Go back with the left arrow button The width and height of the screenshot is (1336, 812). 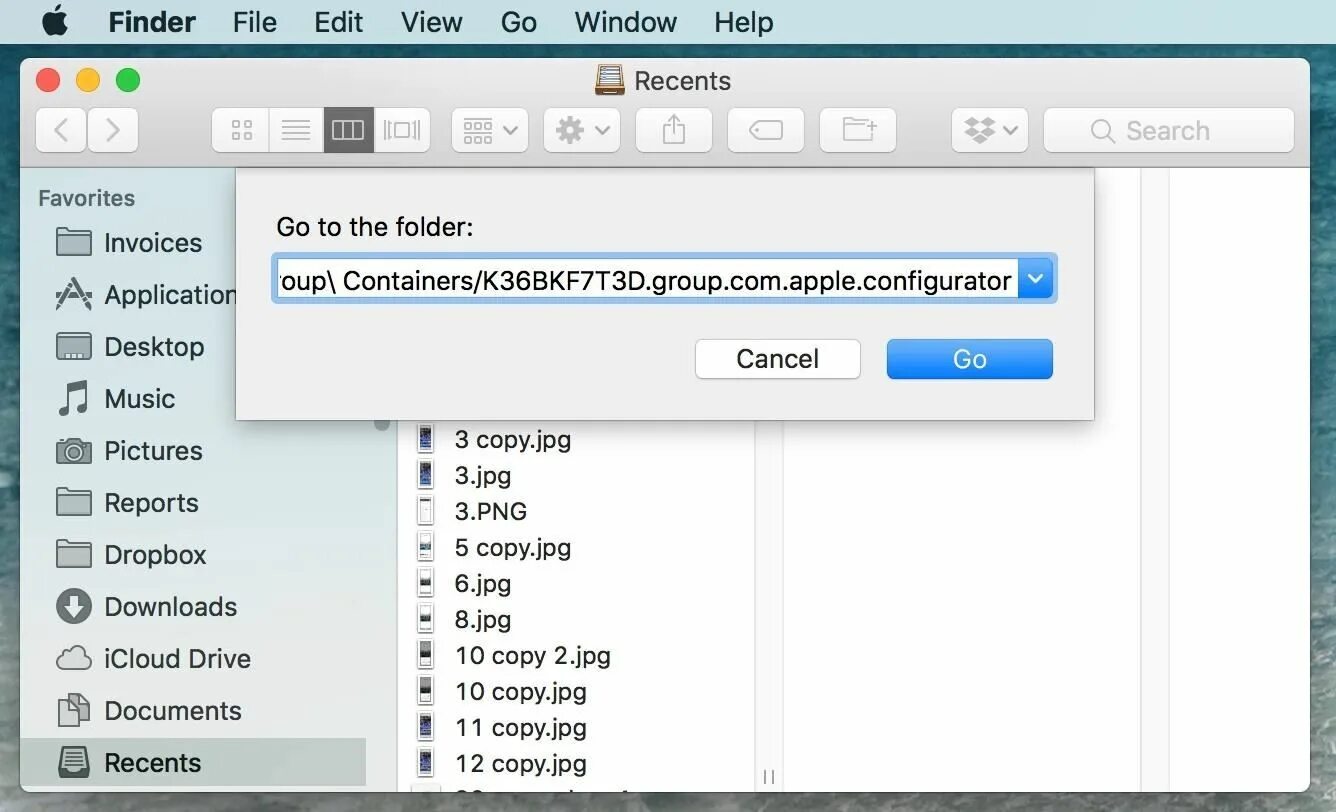tap(62, 130)
